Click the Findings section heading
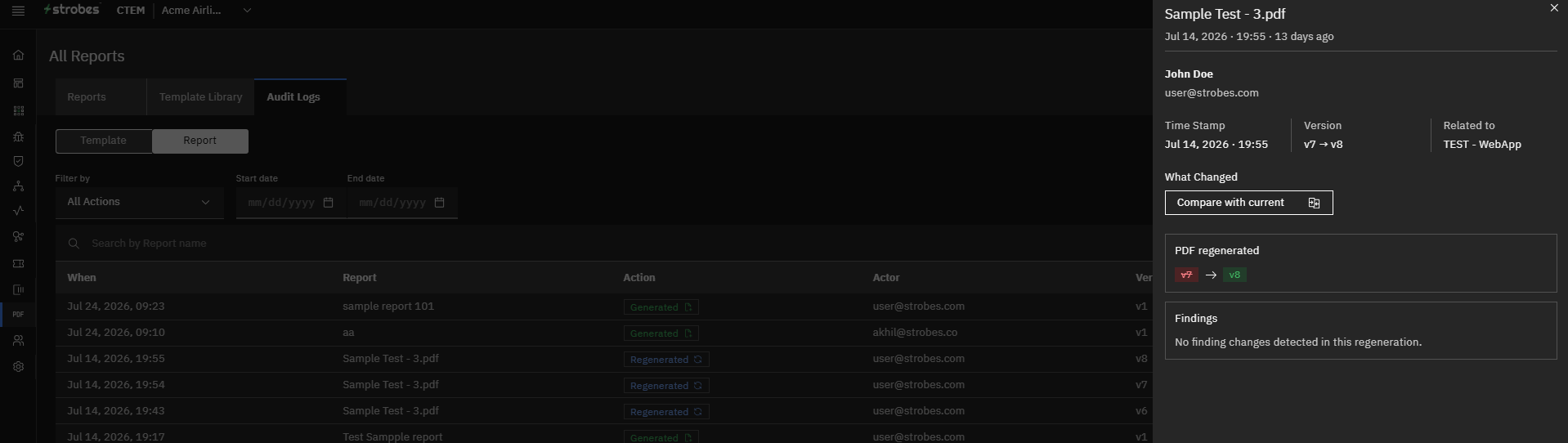 click(1196, 319)
